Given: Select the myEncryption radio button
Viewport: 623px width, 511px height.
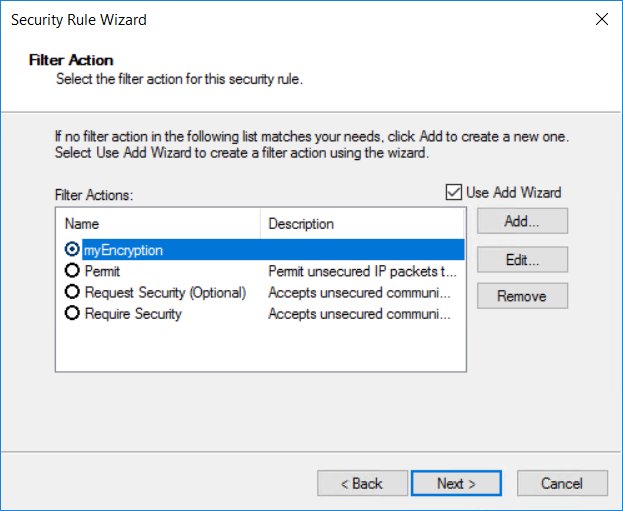Looking at the screenshot, I should click(72, 250).
